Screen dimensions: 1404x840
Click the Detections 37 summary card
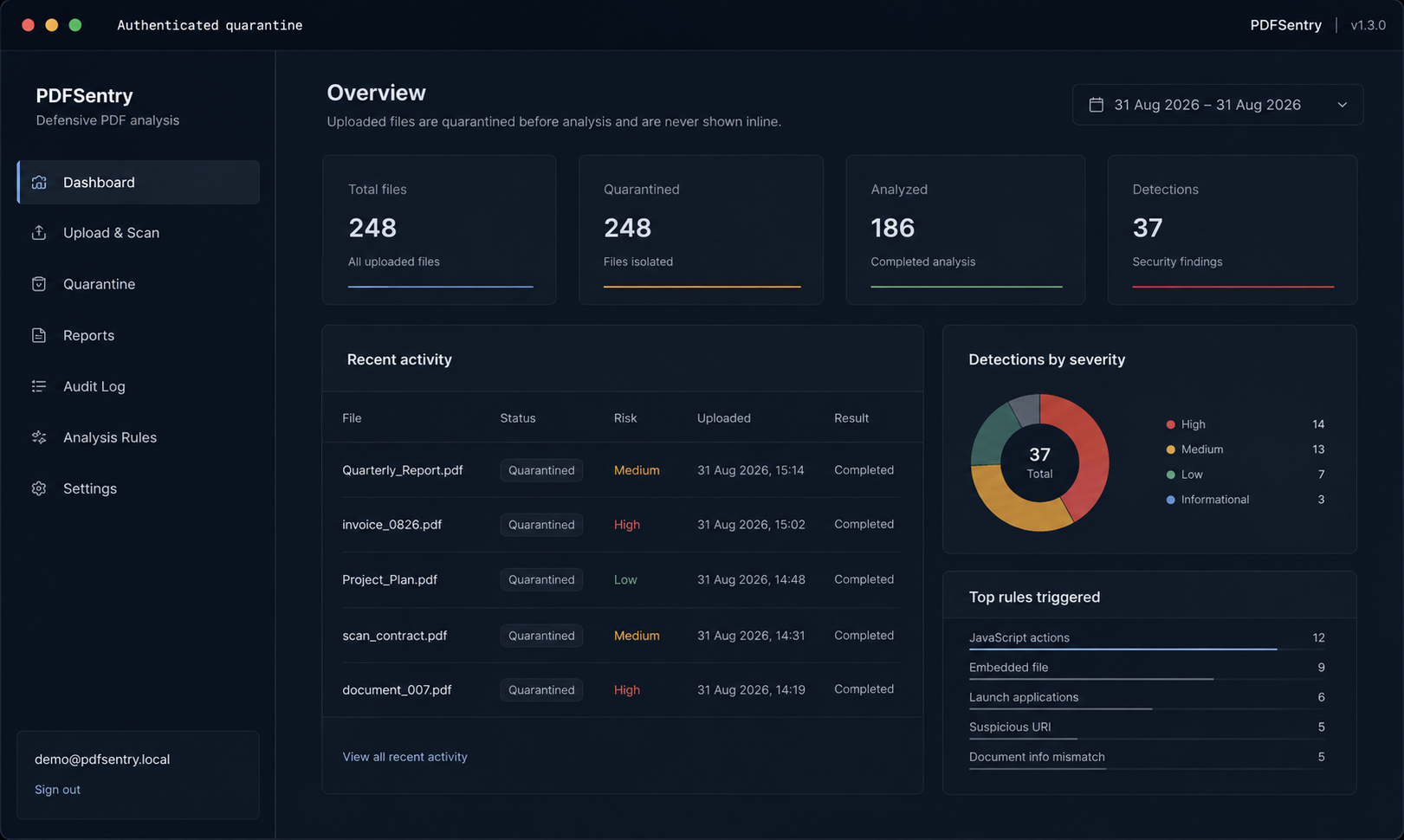pos(1232,229)
